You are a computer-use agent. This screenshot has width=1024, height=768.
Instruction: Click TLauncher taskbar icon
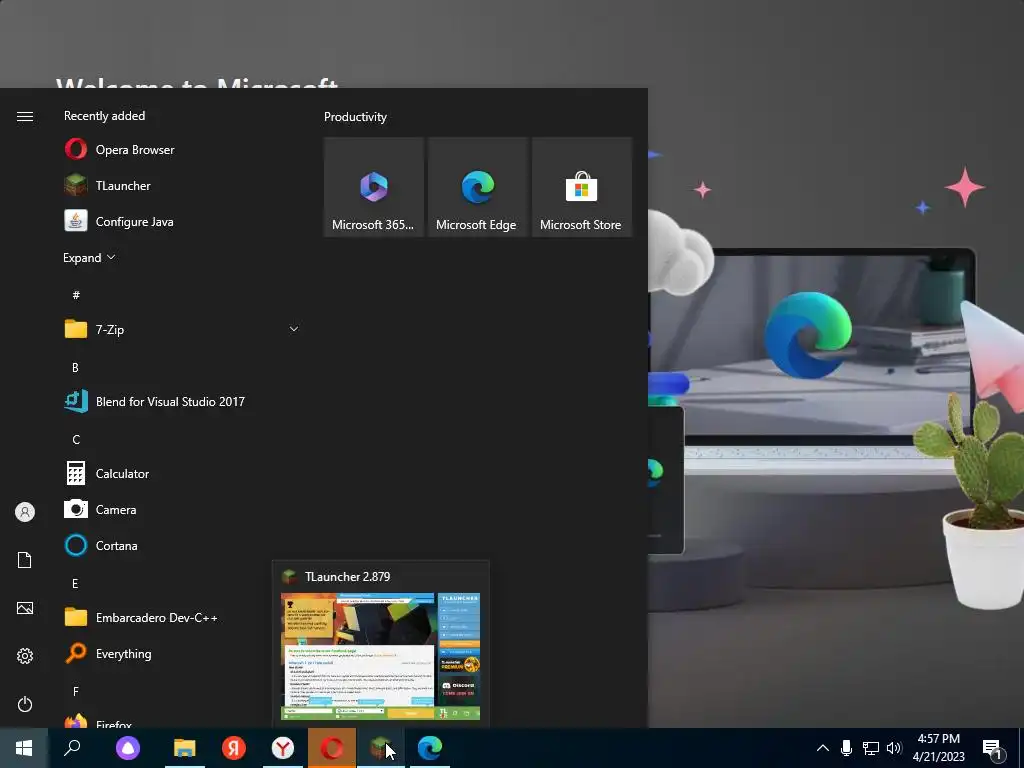pyautogui.click(x=381, y=748)
